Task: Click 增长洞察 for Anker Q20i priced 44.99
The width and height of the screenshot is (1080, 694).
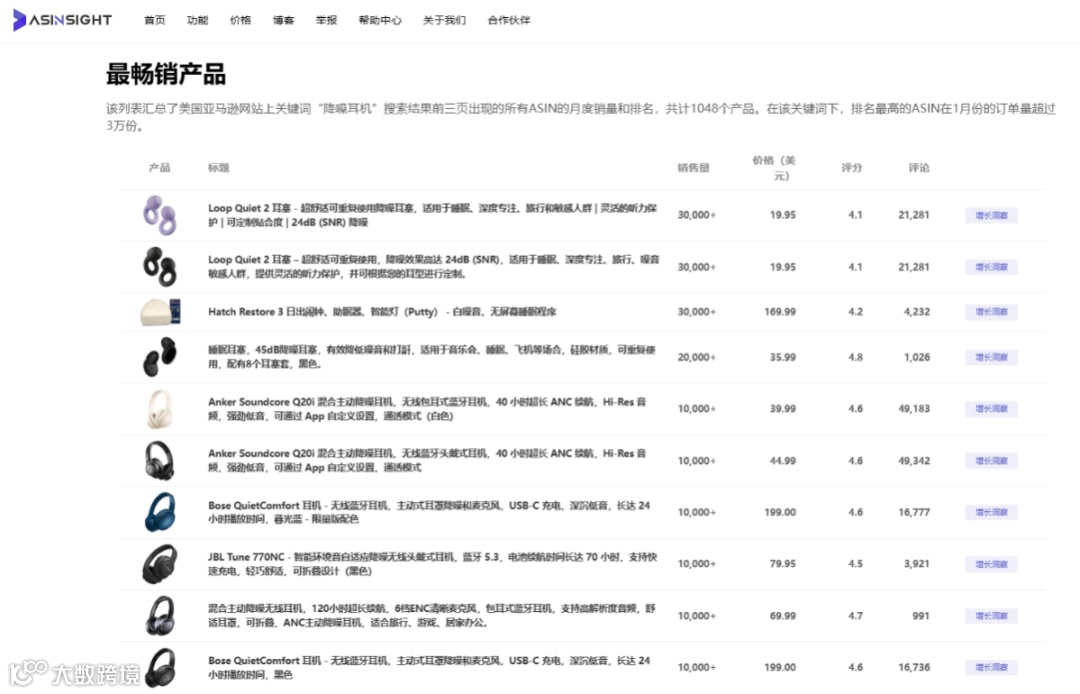Action: coord(991,461)
